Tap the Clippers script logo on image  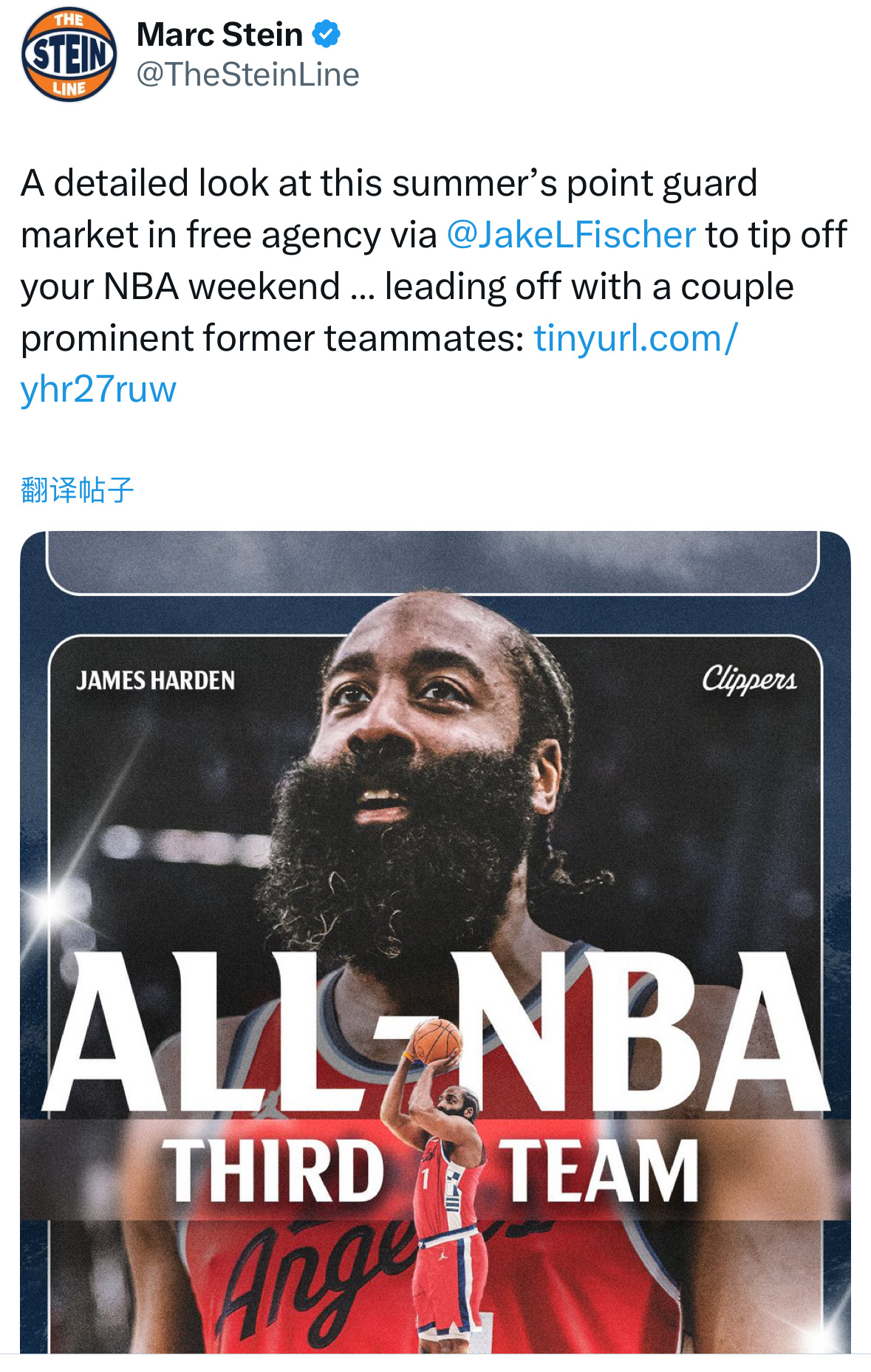[x=749, y=680]
